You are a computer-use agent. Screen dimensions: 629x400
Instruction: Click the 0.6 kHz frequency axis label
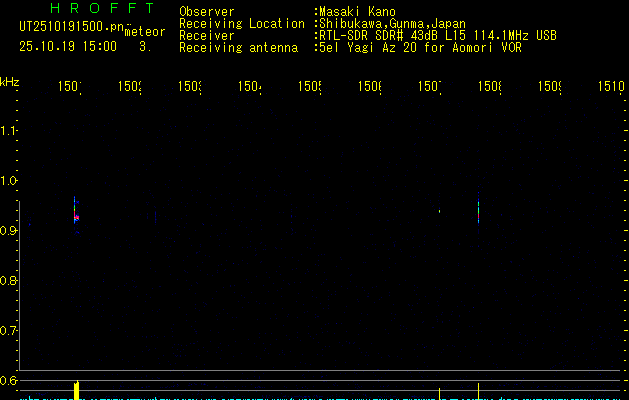pyautogui.click(x=8, y=380)
